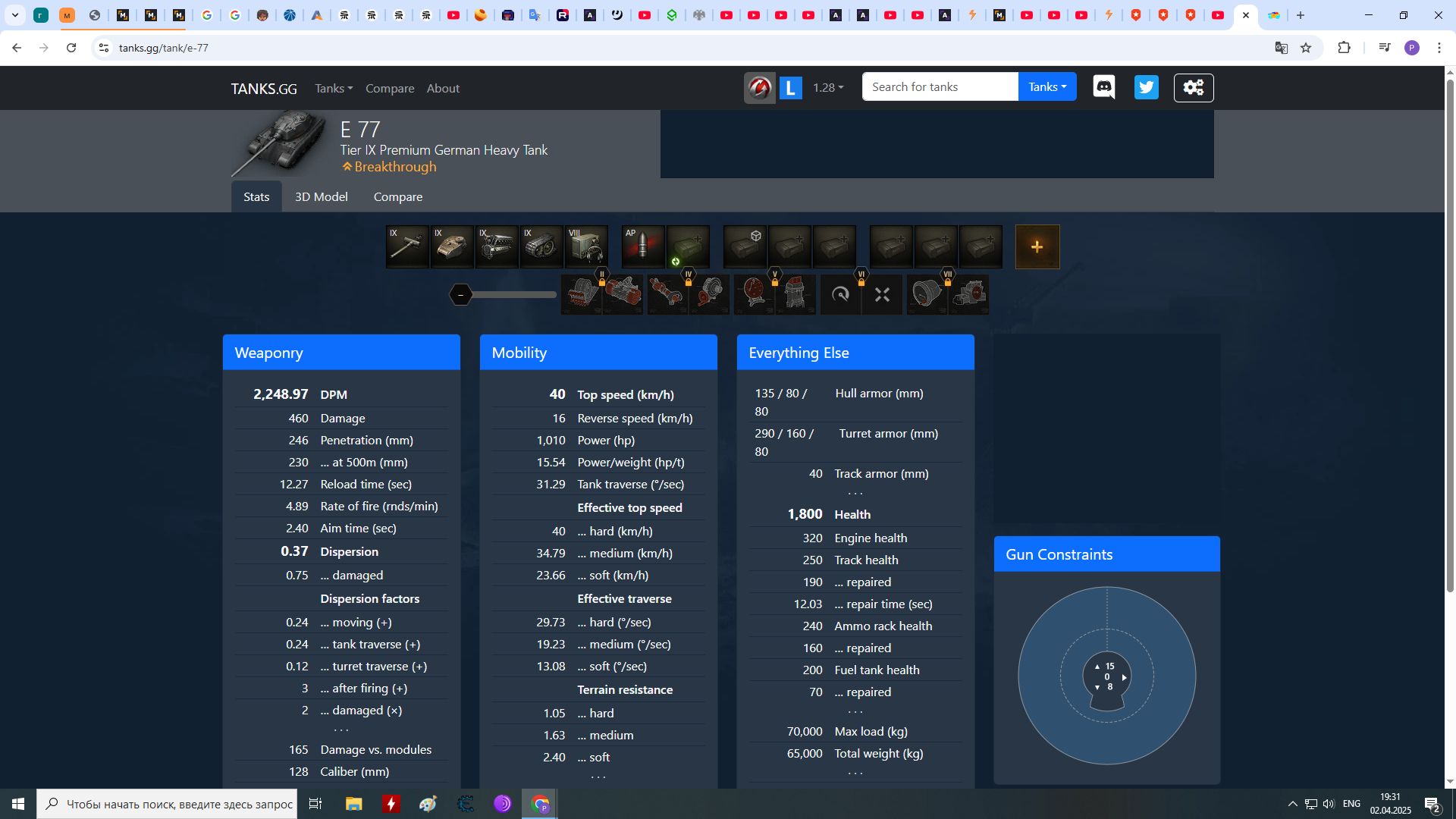Expand the ellipsis below Fuel tank repaired
Image resolution: width=1456 pixels, height=819 pixels.
pos(855,711)
